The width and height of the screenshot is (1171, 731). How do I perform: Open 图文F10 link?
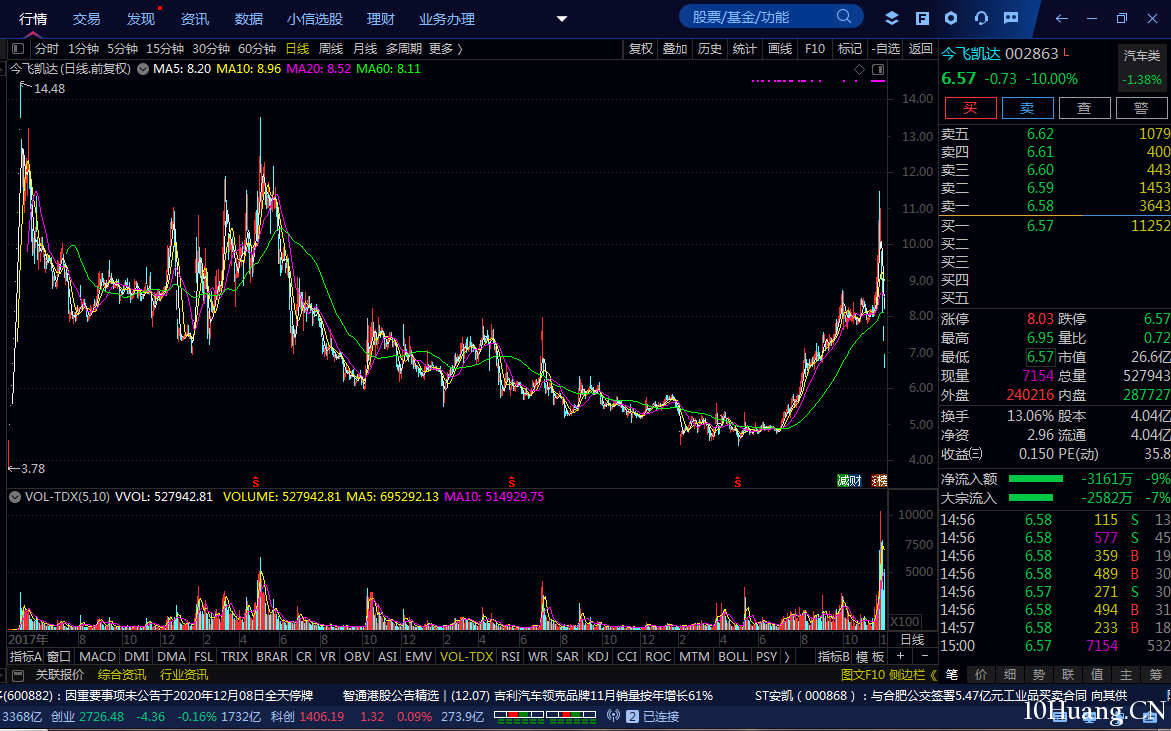tap(863, 675)
